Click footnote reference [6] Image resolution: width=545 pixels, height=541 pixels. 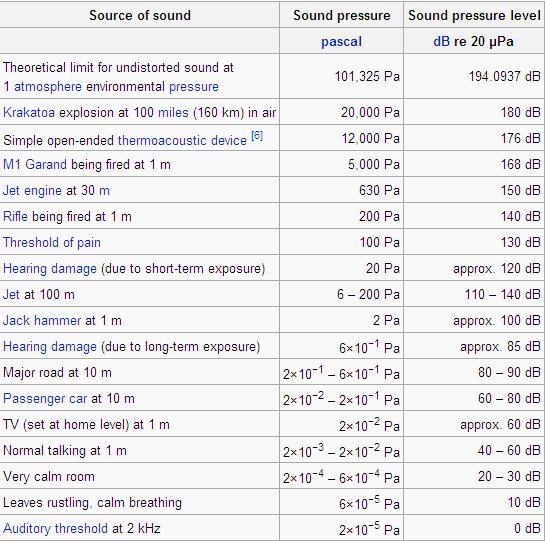[x=257, y=135]
